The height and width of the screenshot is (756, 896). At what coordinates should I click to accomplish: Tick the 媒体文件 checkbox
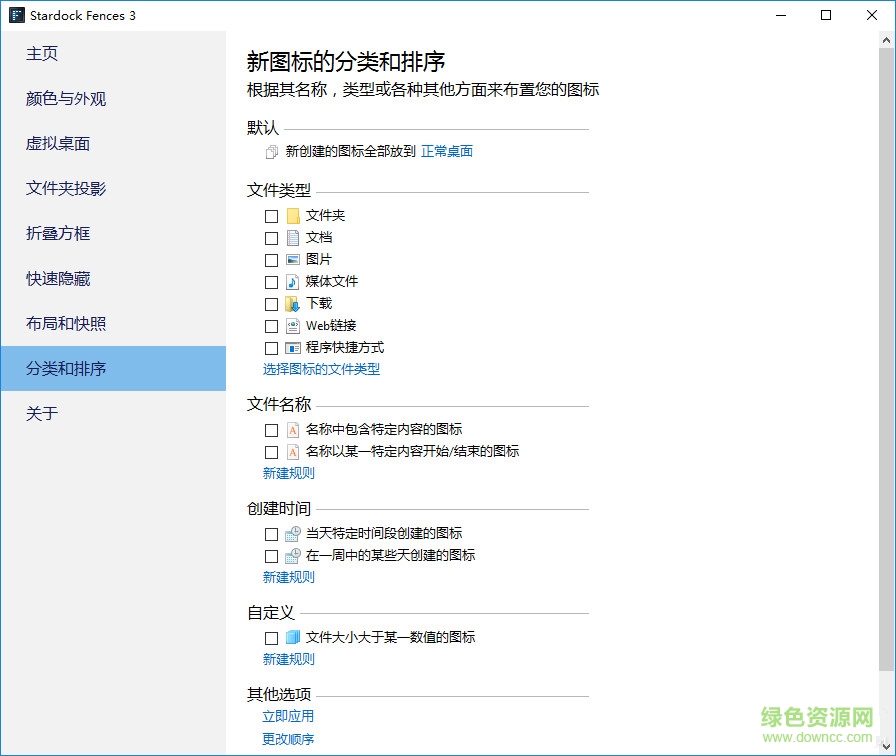(271, 282)
